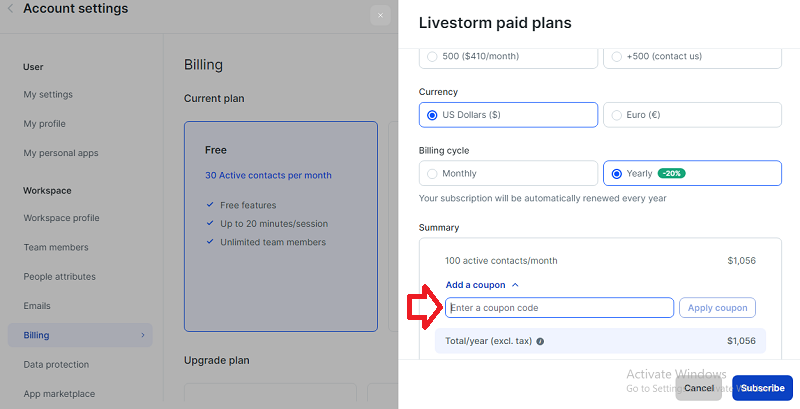This screenshot has height=409, width=800.
Task: Click Unlimited team members item
Action: [273, 242]
